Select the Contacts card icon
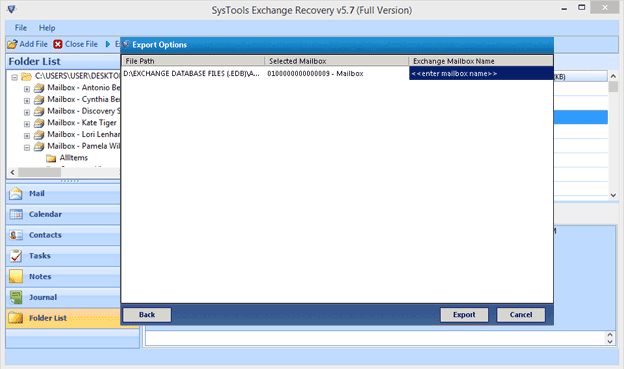Screen dimensions: 624x369 pyautogui.click(x=16, y=235)
